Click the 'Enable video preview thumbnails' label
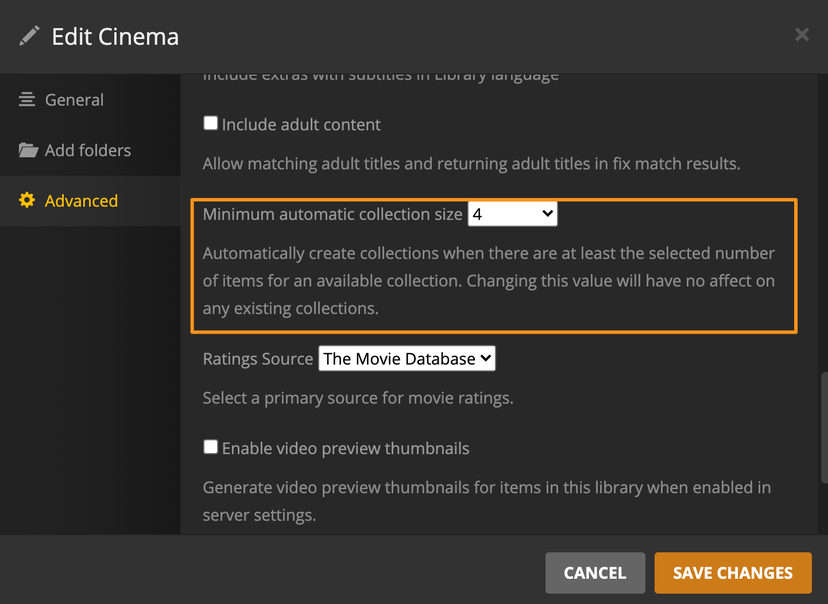The height and width of the screenshot is (604, 828). [x=345, y=448]
